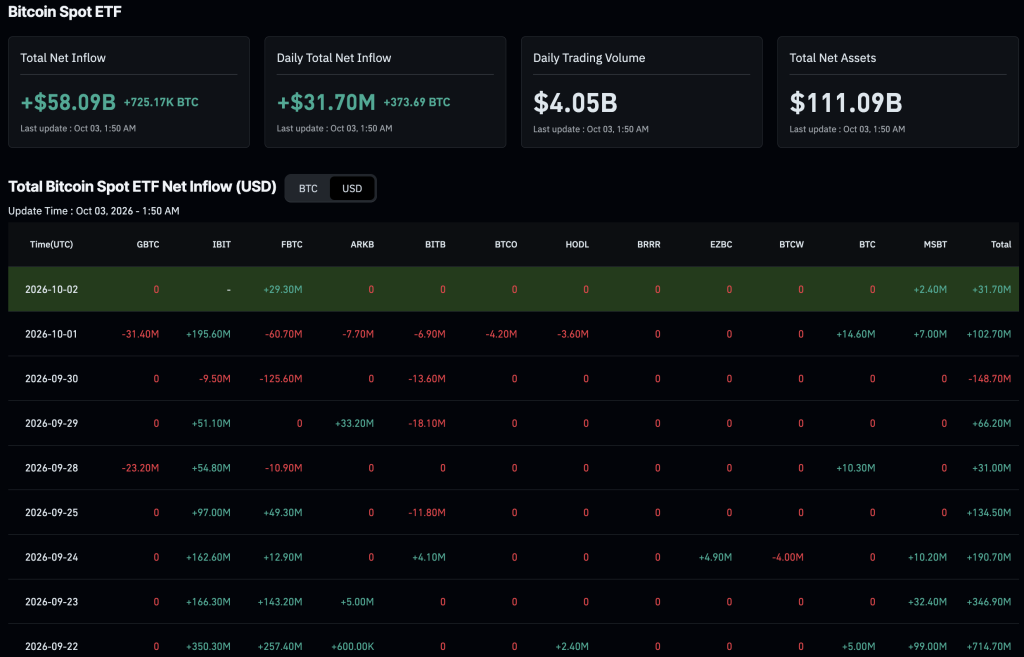Select the +99.00M MSBT inflow cell
Viewport: 1024px width, 657px height.
point(927,647)
